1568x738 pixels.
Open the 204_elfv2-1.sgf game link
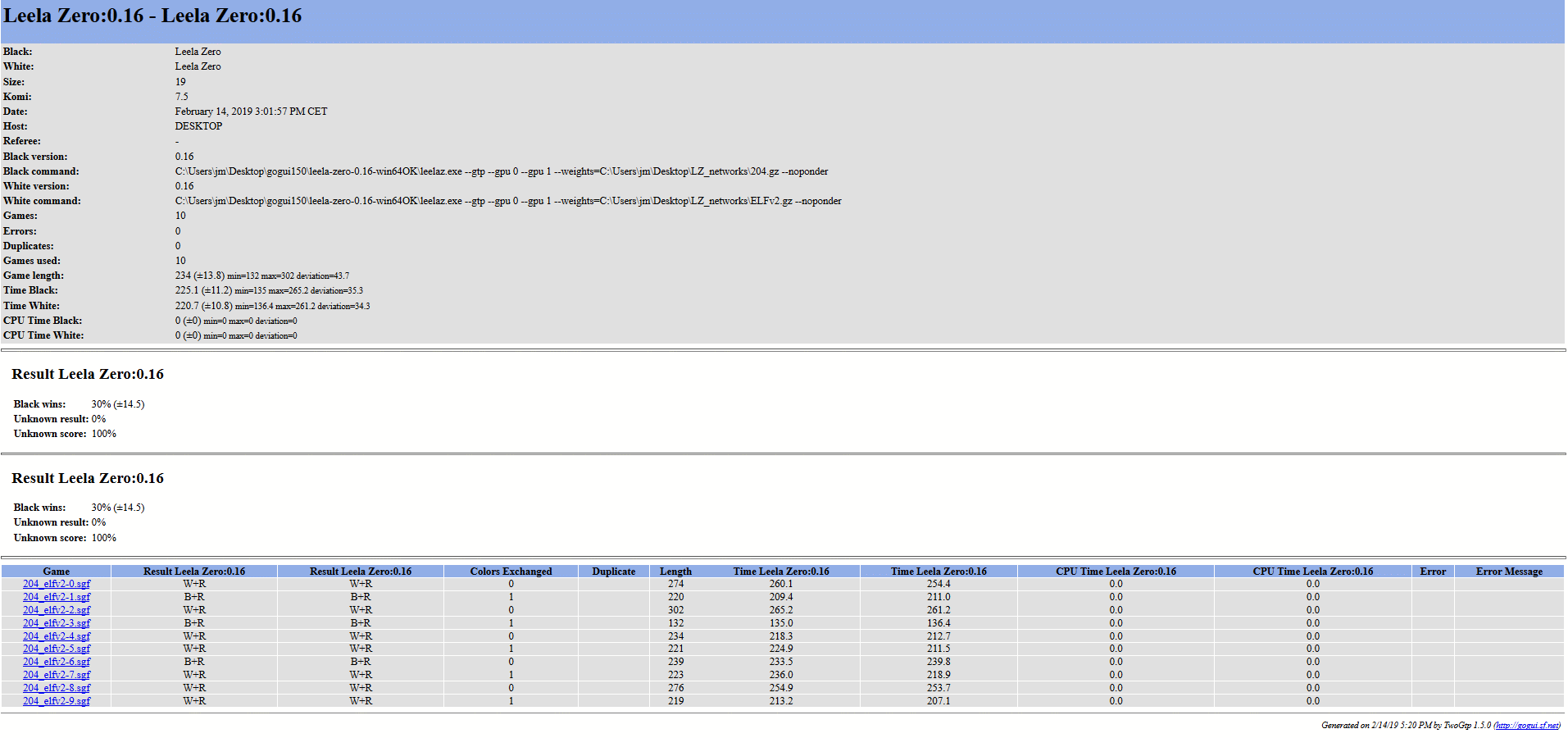point(57,597)
